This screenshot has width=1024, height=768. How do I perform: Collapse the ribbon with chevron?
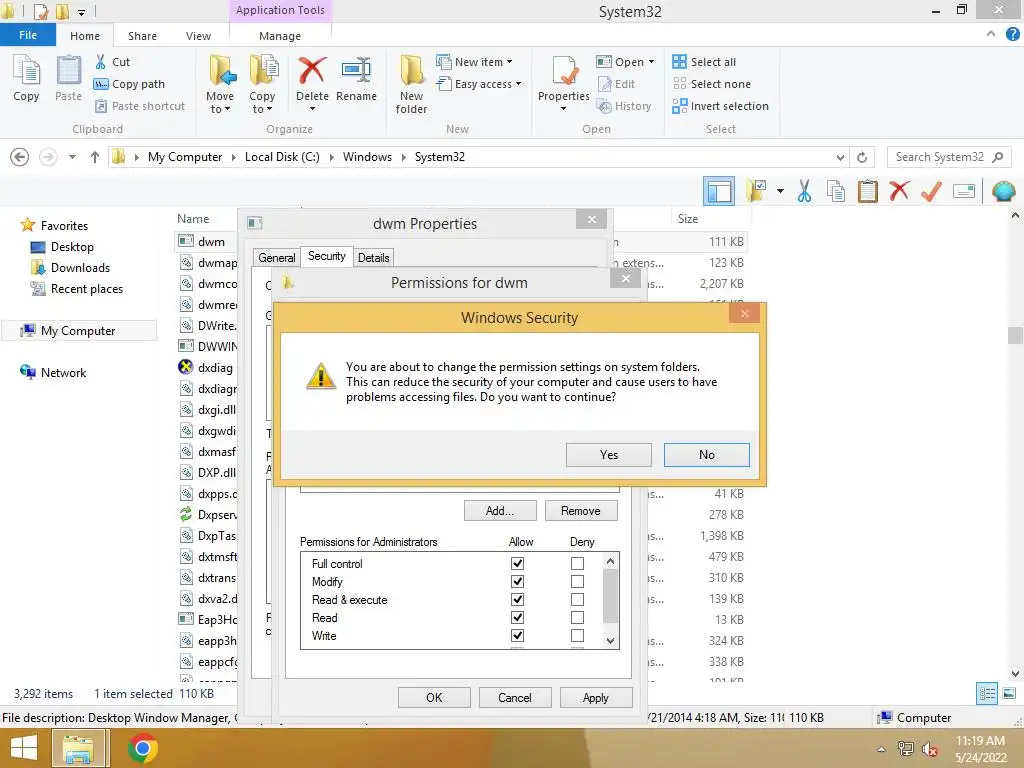(x=991, y=34)
